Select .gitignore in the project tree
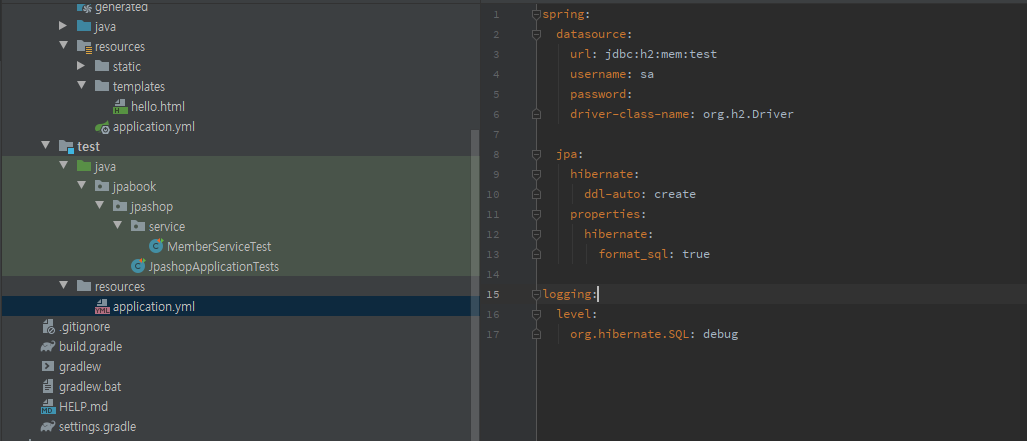The image size is (1027, 441). 84,326
